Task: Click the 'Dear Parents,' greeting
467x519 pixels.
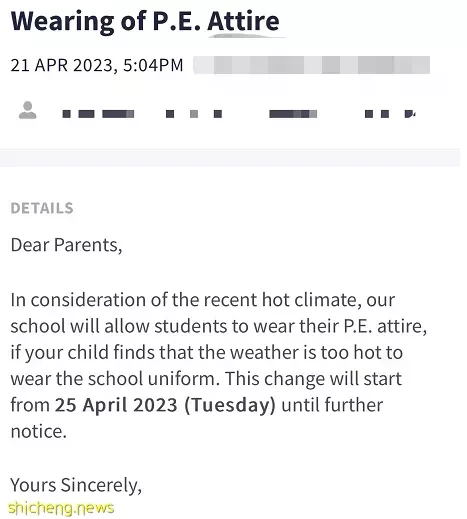Action: (66, 245)
